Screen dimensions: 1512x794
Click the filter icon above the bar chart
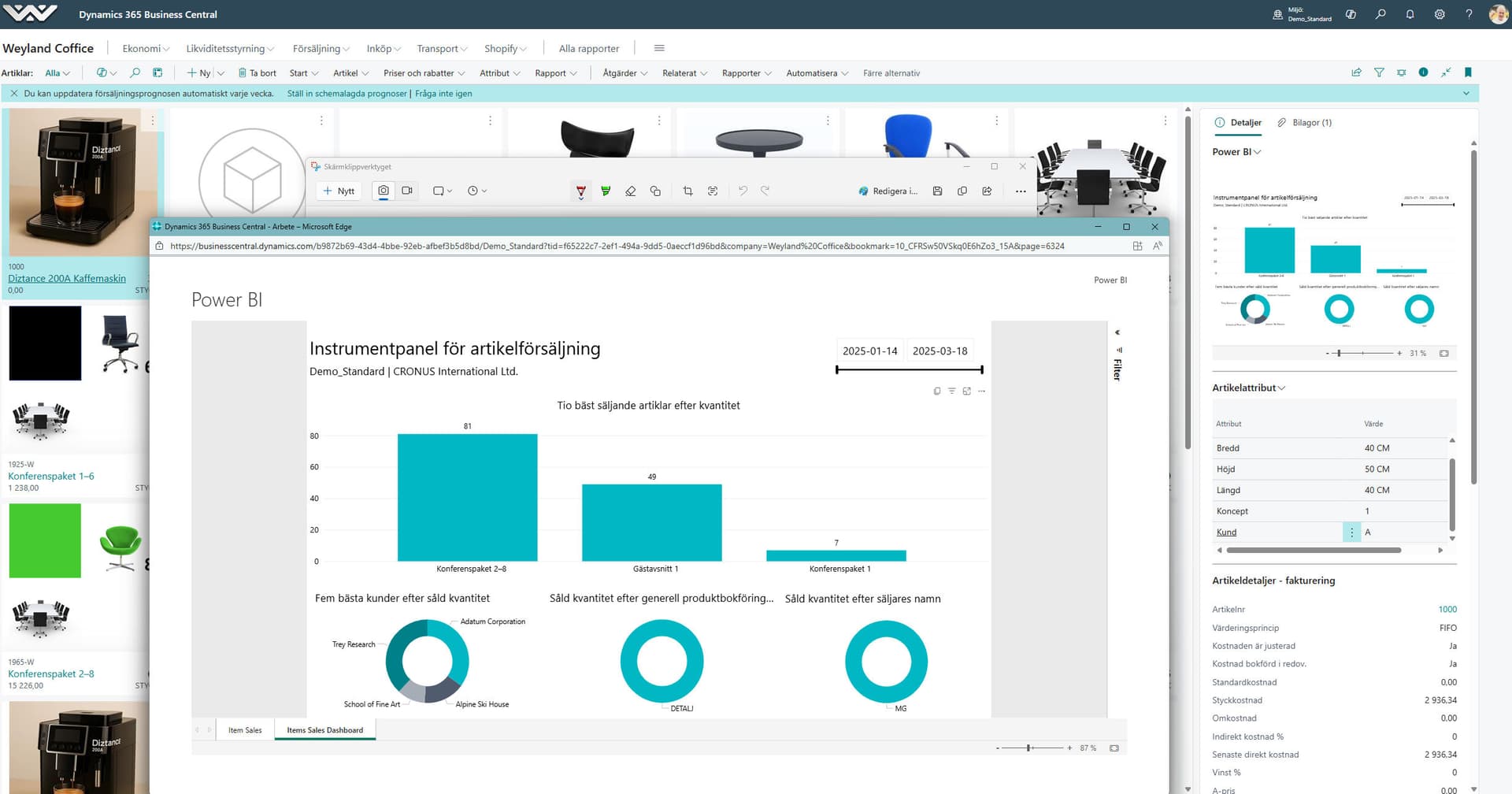click(952, 391)
